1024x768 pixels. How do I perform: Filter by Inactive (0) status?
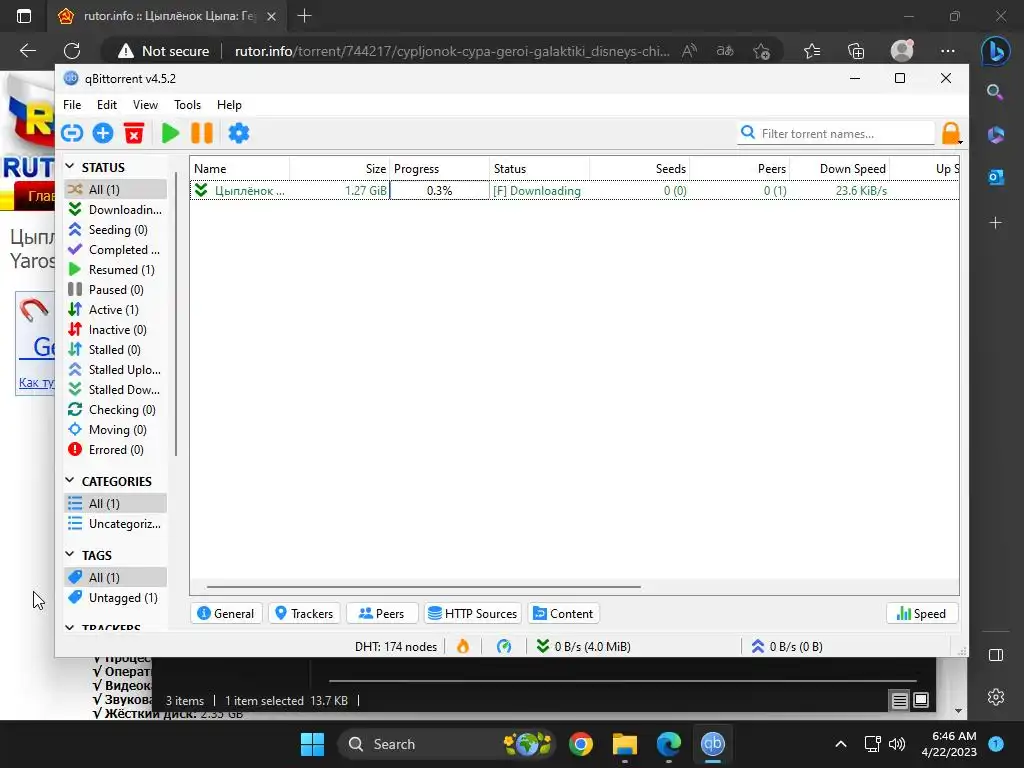(116, 330)
